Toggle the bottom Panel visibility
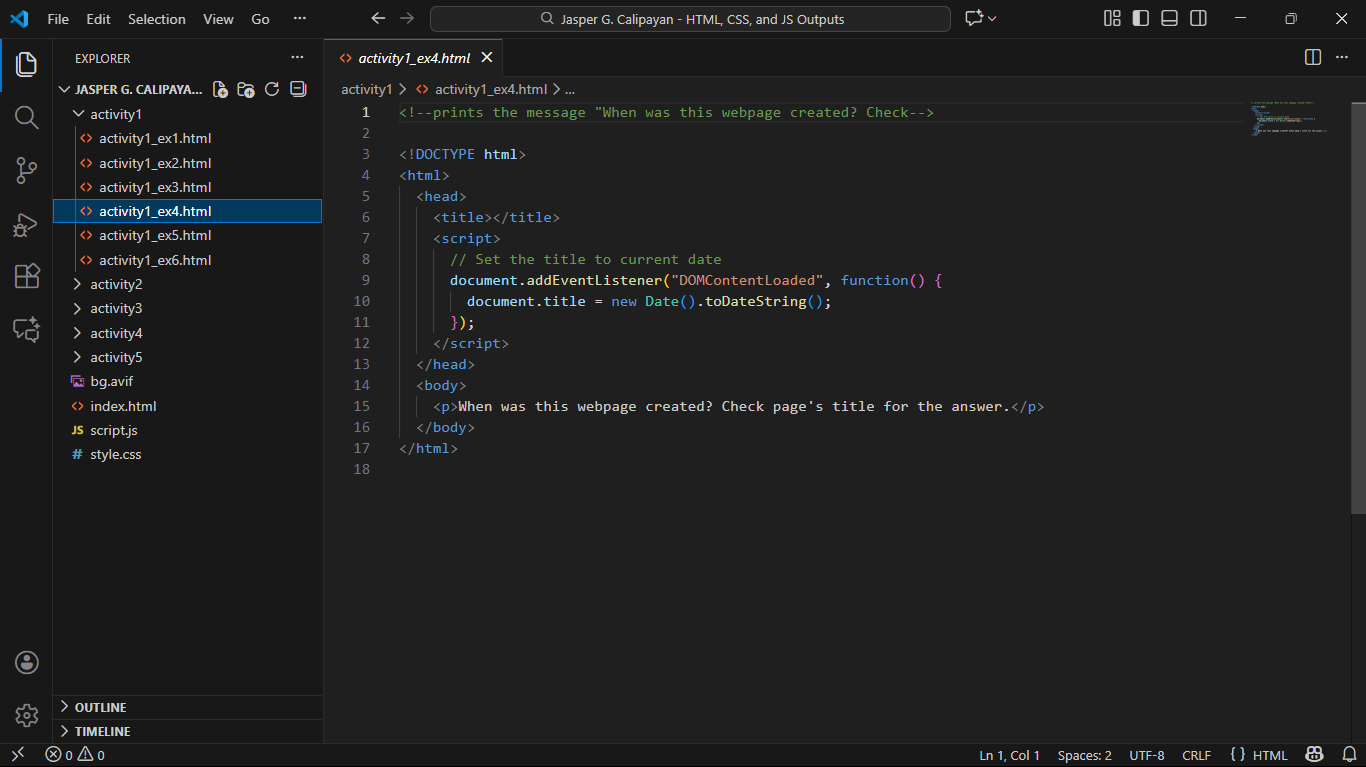Screen dimensions: 1366x767 [x=1169, y=19]
